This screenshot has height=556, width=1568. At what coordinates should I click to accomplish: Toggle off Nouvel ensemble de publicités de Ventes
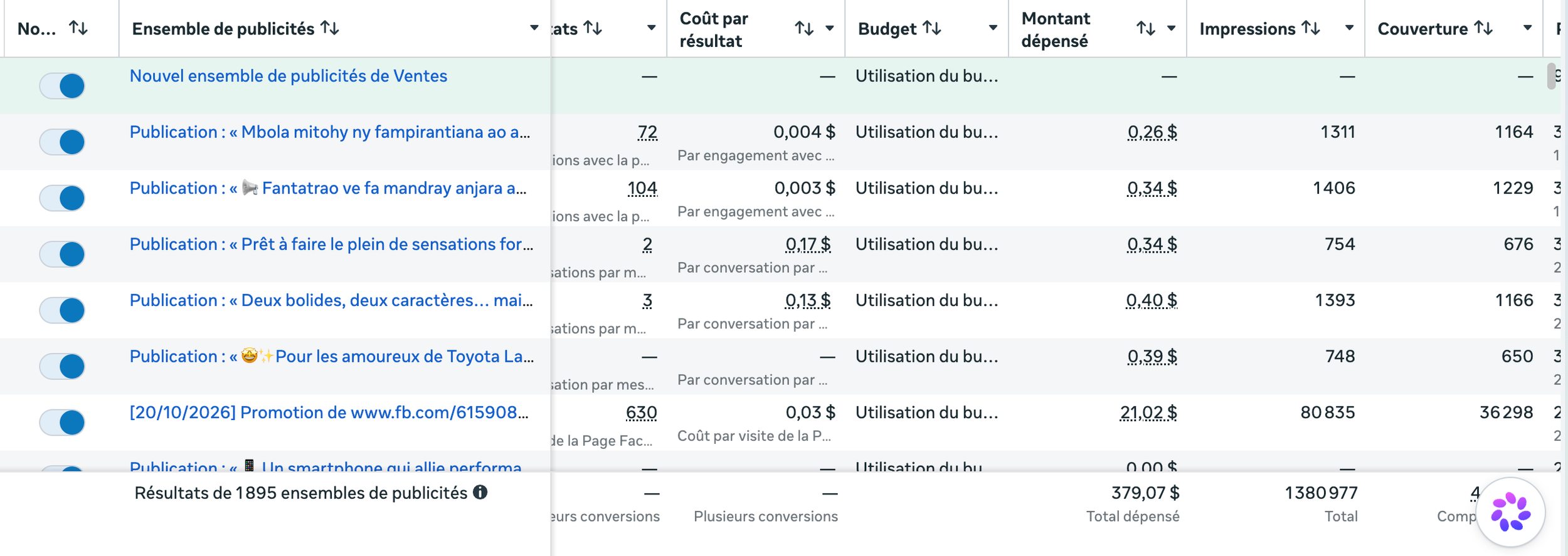click(x=62, y=86)
